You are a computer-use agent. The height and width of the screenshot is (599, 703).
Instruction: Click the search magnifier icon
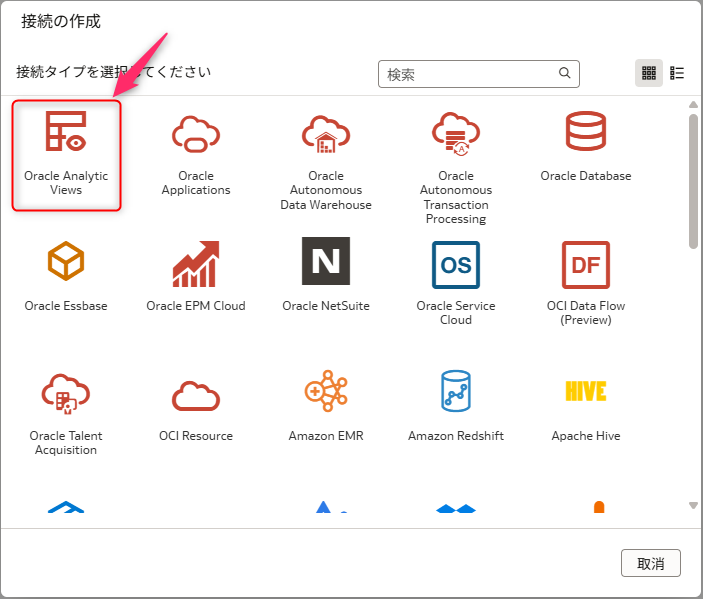click(x=564, y=73)
